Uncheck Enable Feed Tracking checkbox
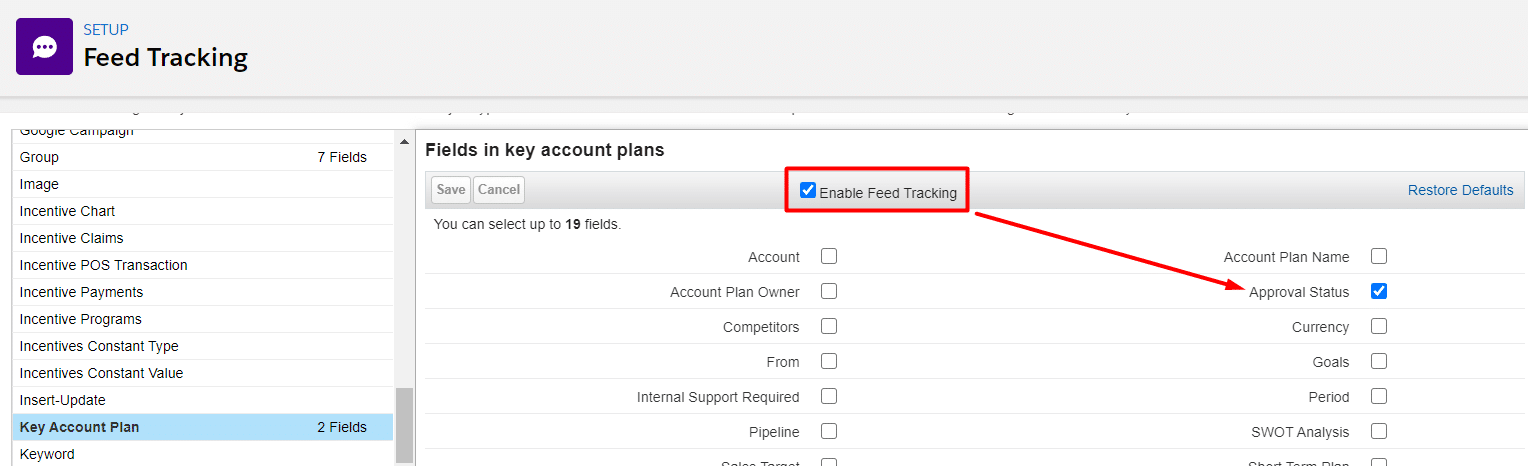The image size is (1528, 466). tap(808, 190)
